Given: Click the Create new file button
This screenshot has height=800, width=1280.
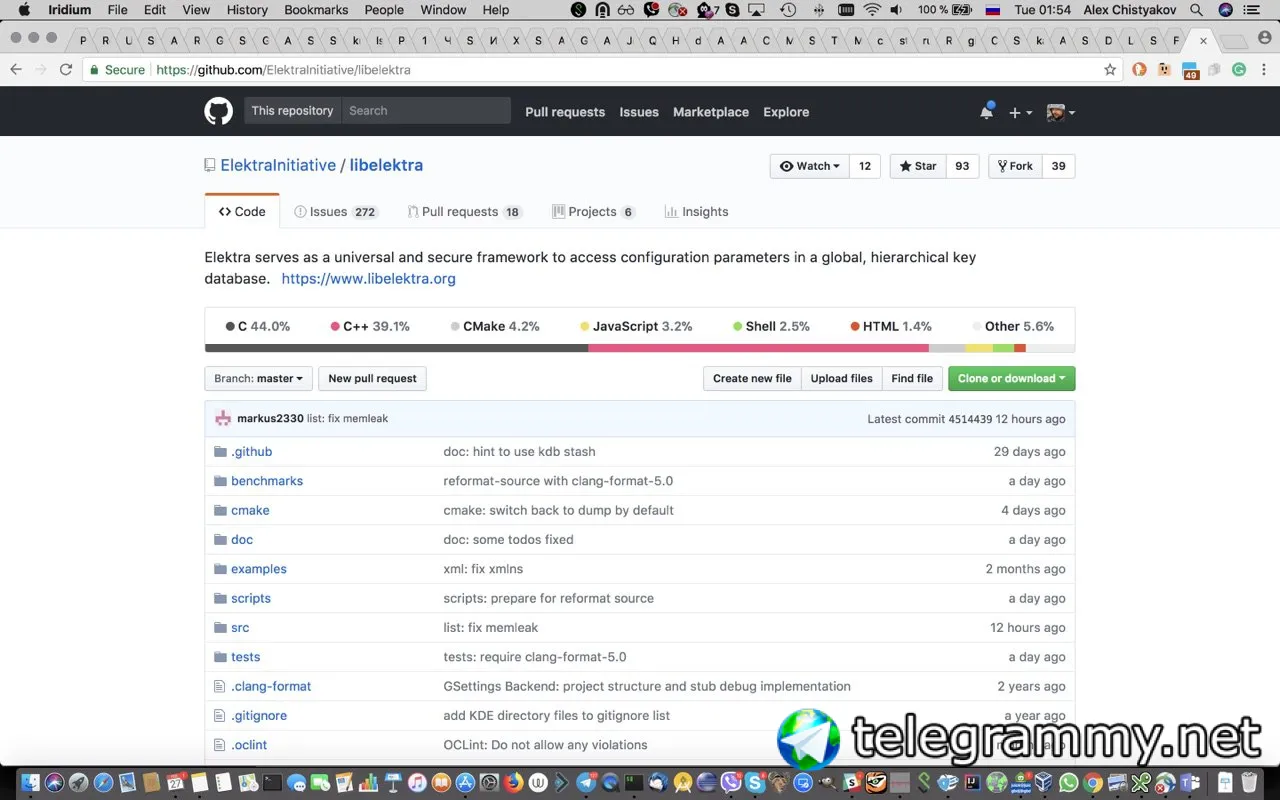Looking at the screenshot, I should click(x=752, y=379).
